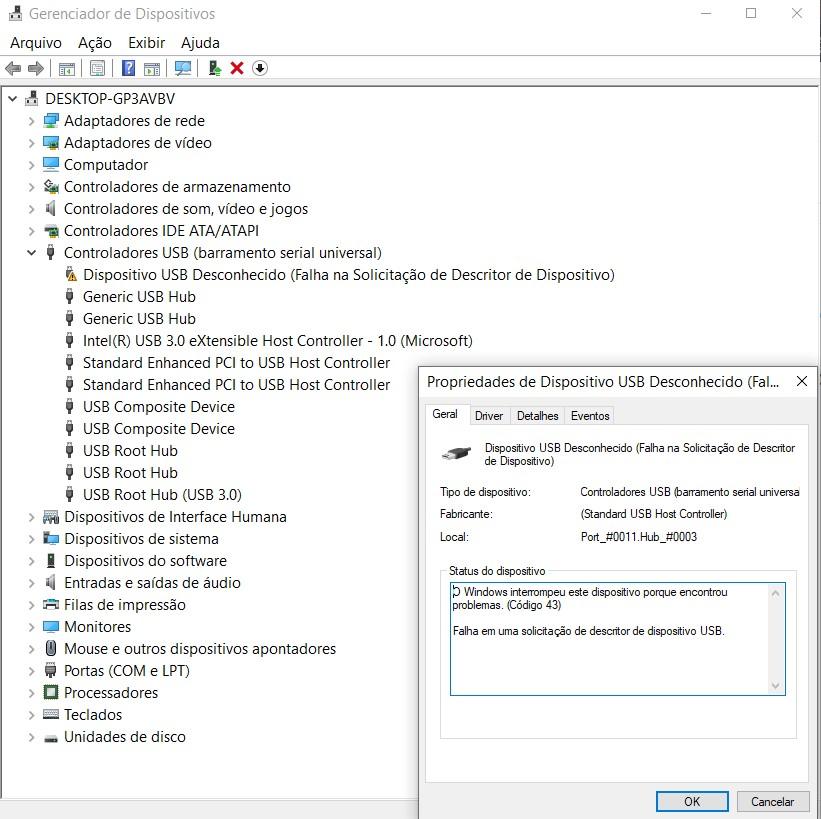This screenshot has width=821, height=819.
Task: Expand Computador category
Action: pos(31,165)
